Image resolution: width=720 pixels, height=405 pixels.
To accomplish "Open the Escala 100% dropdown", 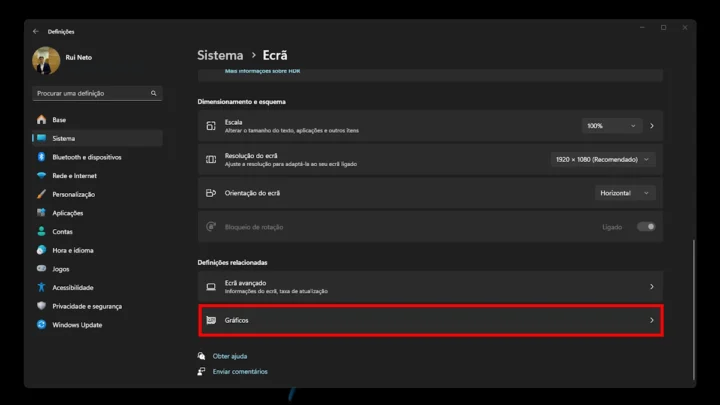I will click(612, 126).
